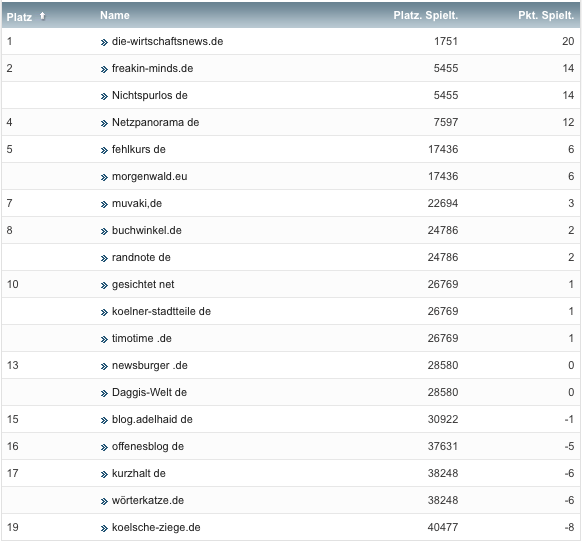Screen dimensions: 582x543
Task: Click arrow icon beside morgenwald.eu
Action: coord(104,177)
